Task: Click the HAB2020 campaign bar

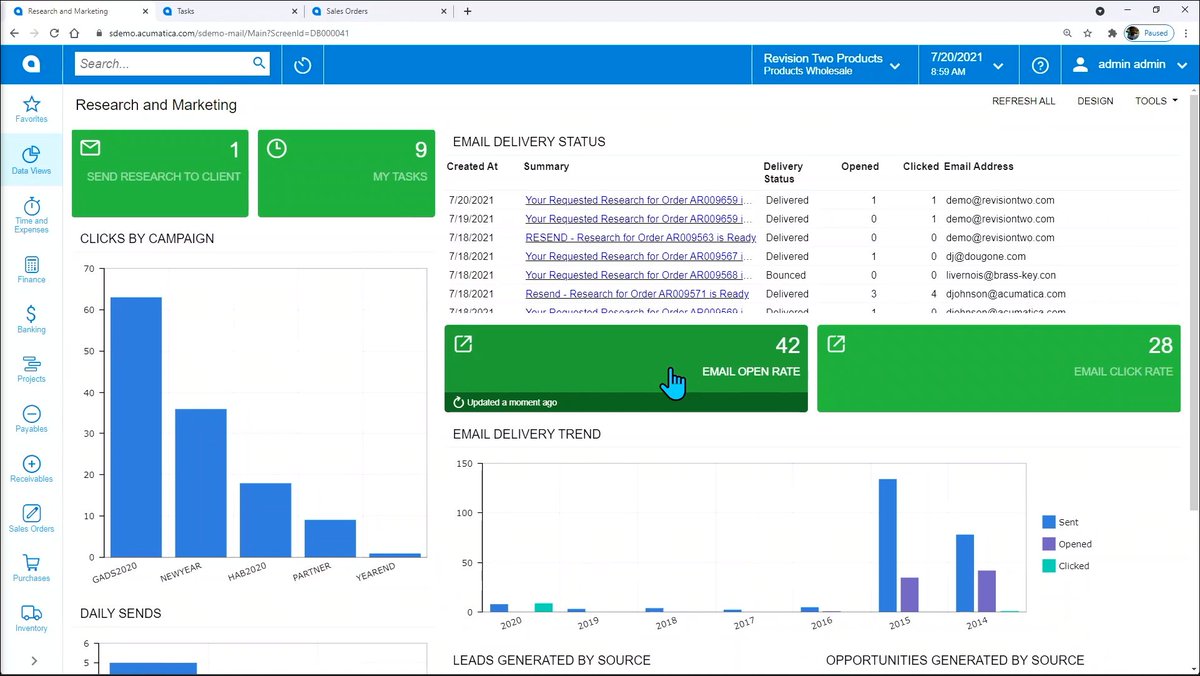Action: tap(265, 520)
